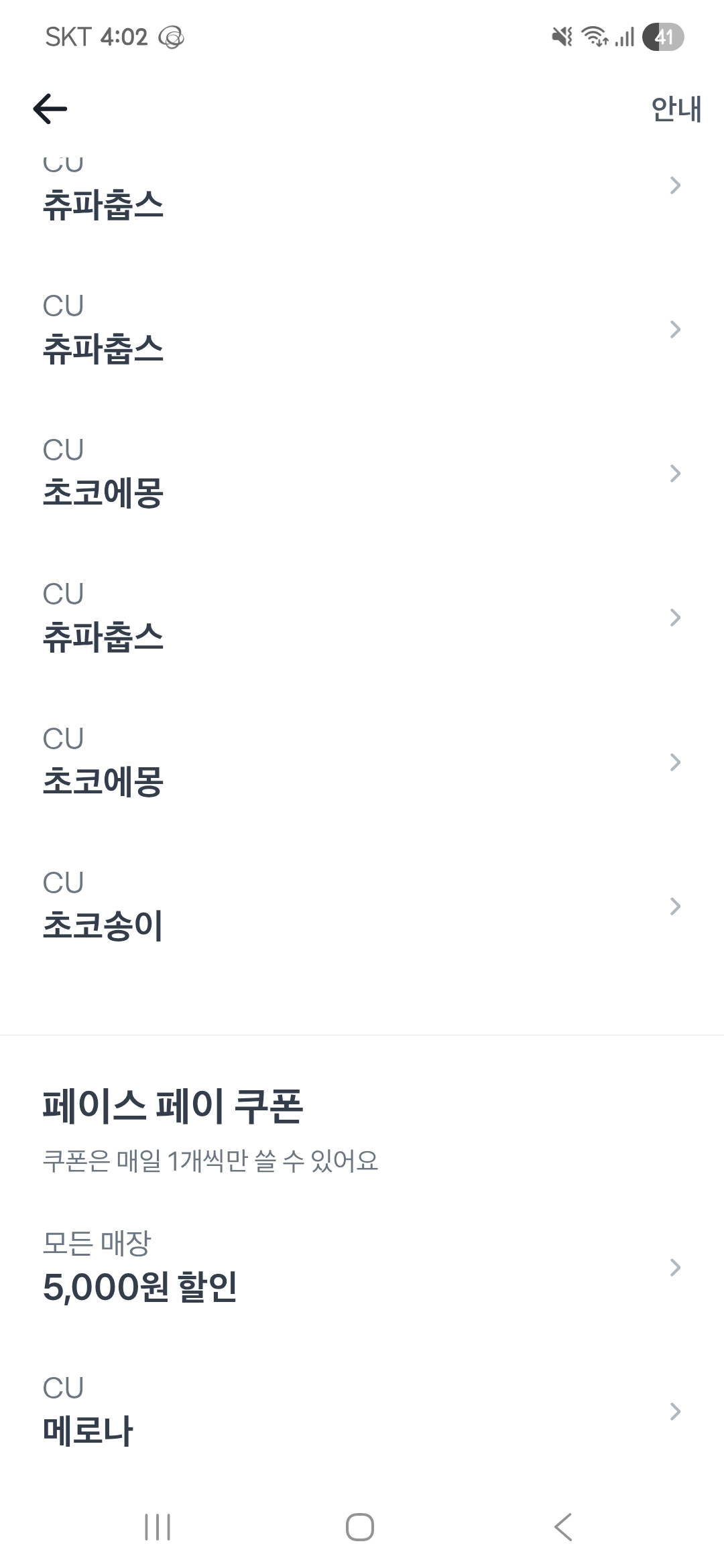724x1568 pixels.
Task: Select the second 츄파춥스 coupon entry
Action: (103, 348)
